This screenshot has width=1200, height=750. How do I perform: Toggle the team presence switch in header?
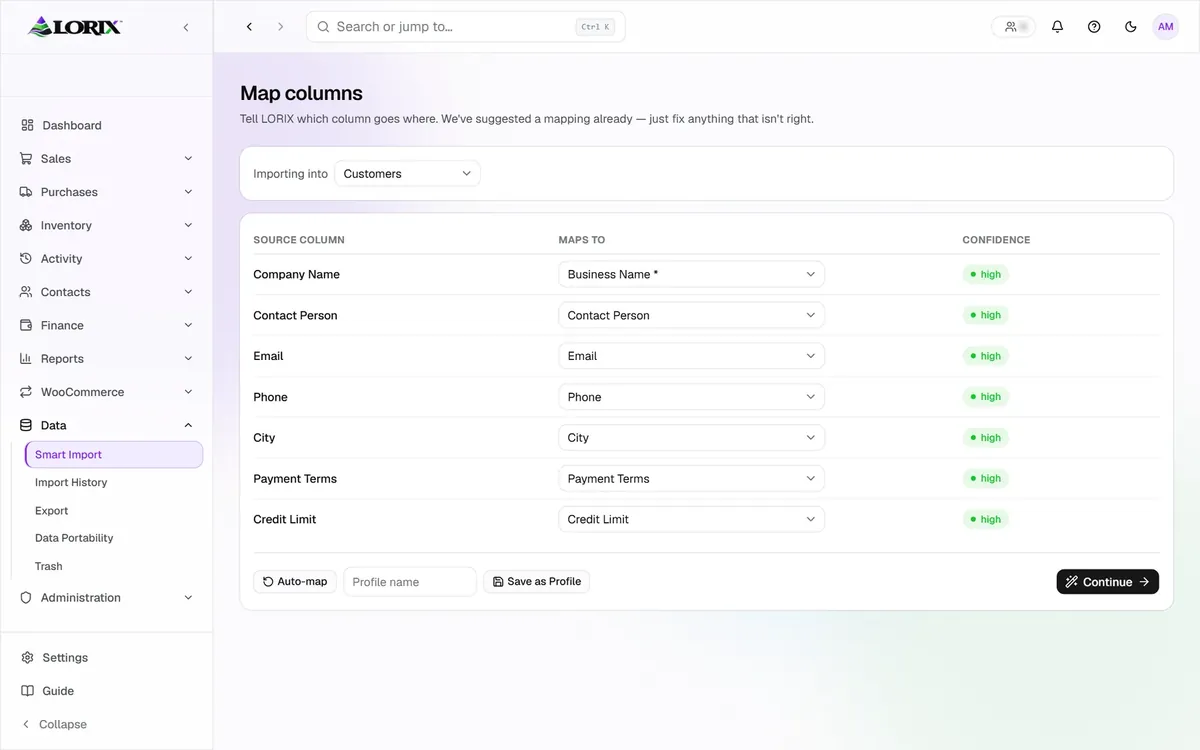coord(1014,27)
